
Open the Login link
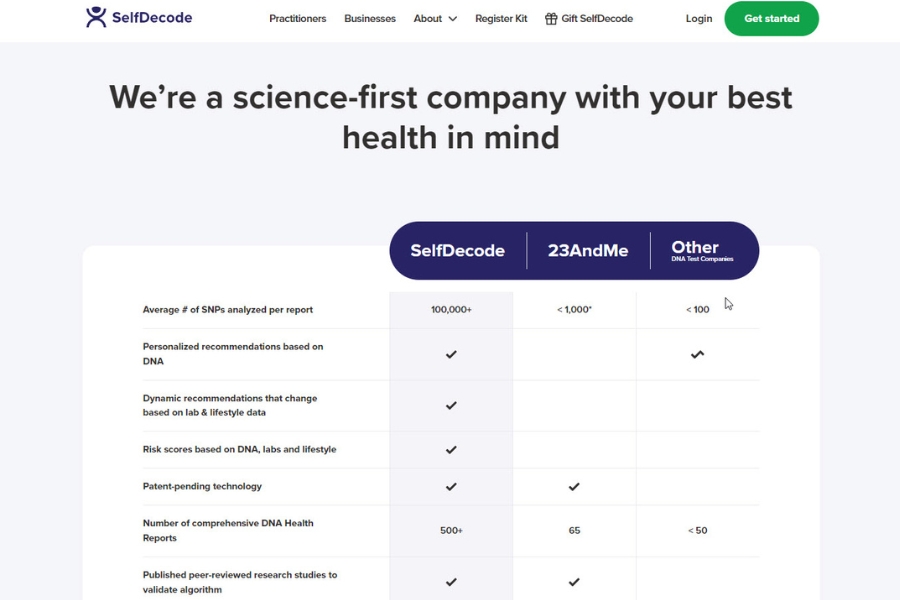pyautogui.click(x=699, y=19)
